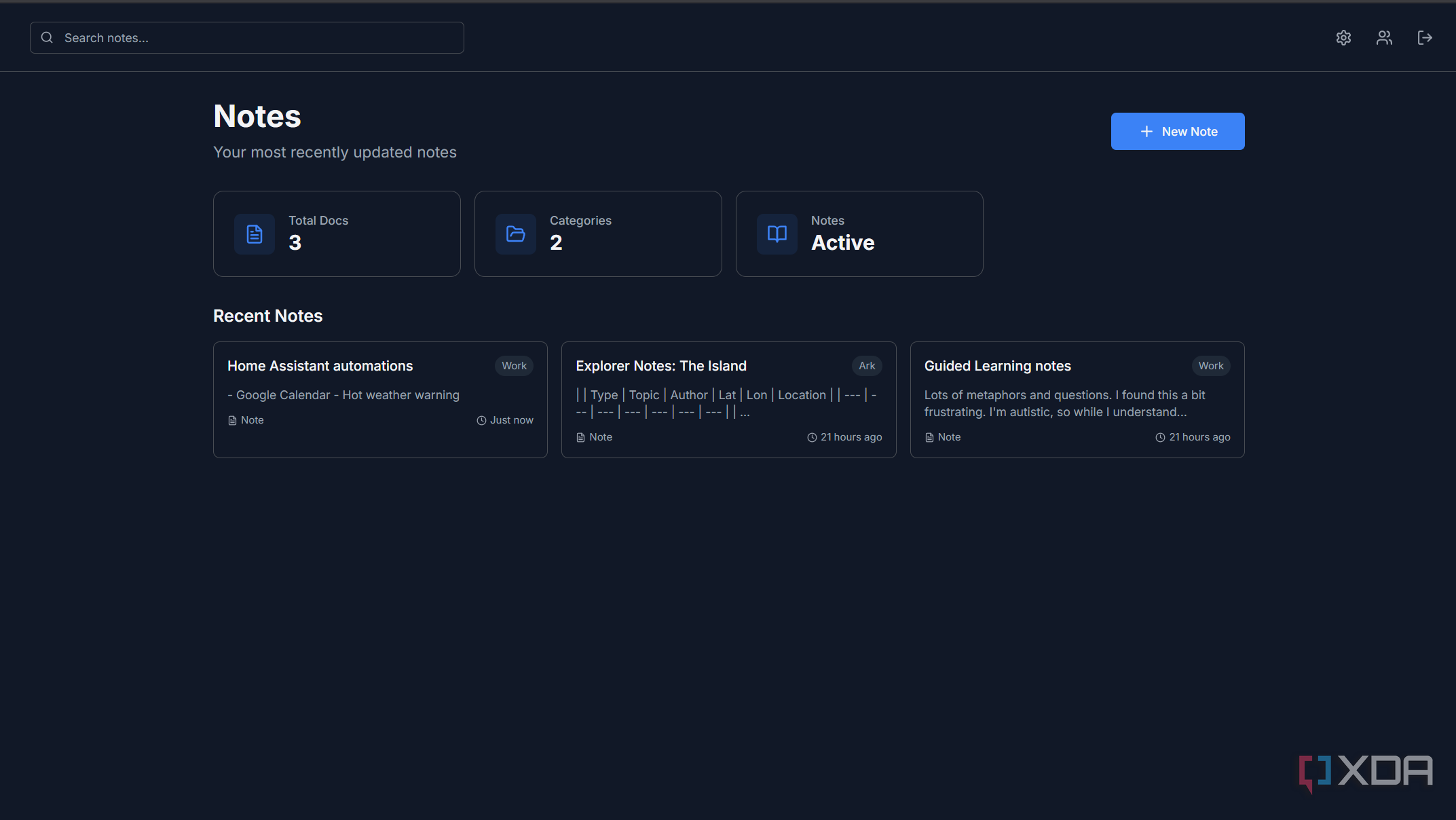Click note file icon on Explorer Notes card

tap(580, 438)
